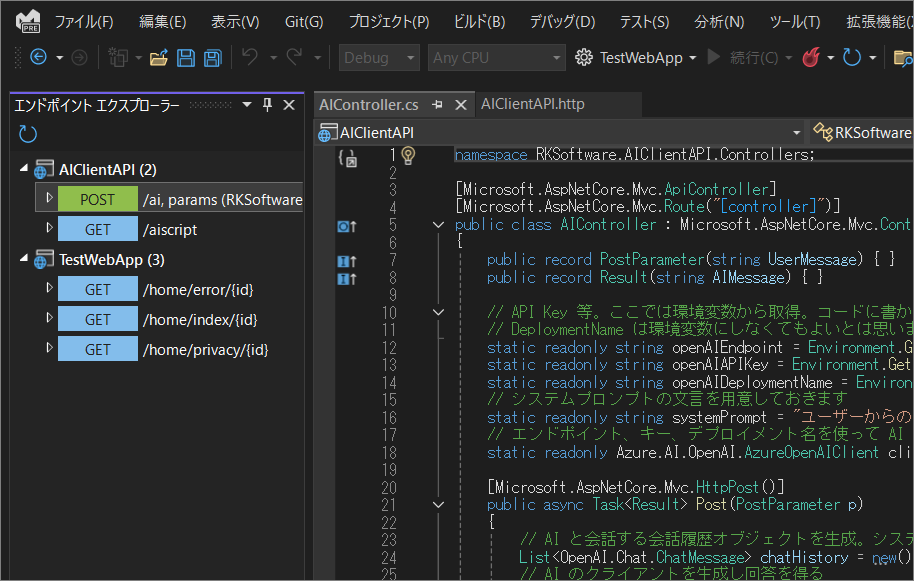
Task: Click the code structure icon beside line 1
Action: pos(348,157)
